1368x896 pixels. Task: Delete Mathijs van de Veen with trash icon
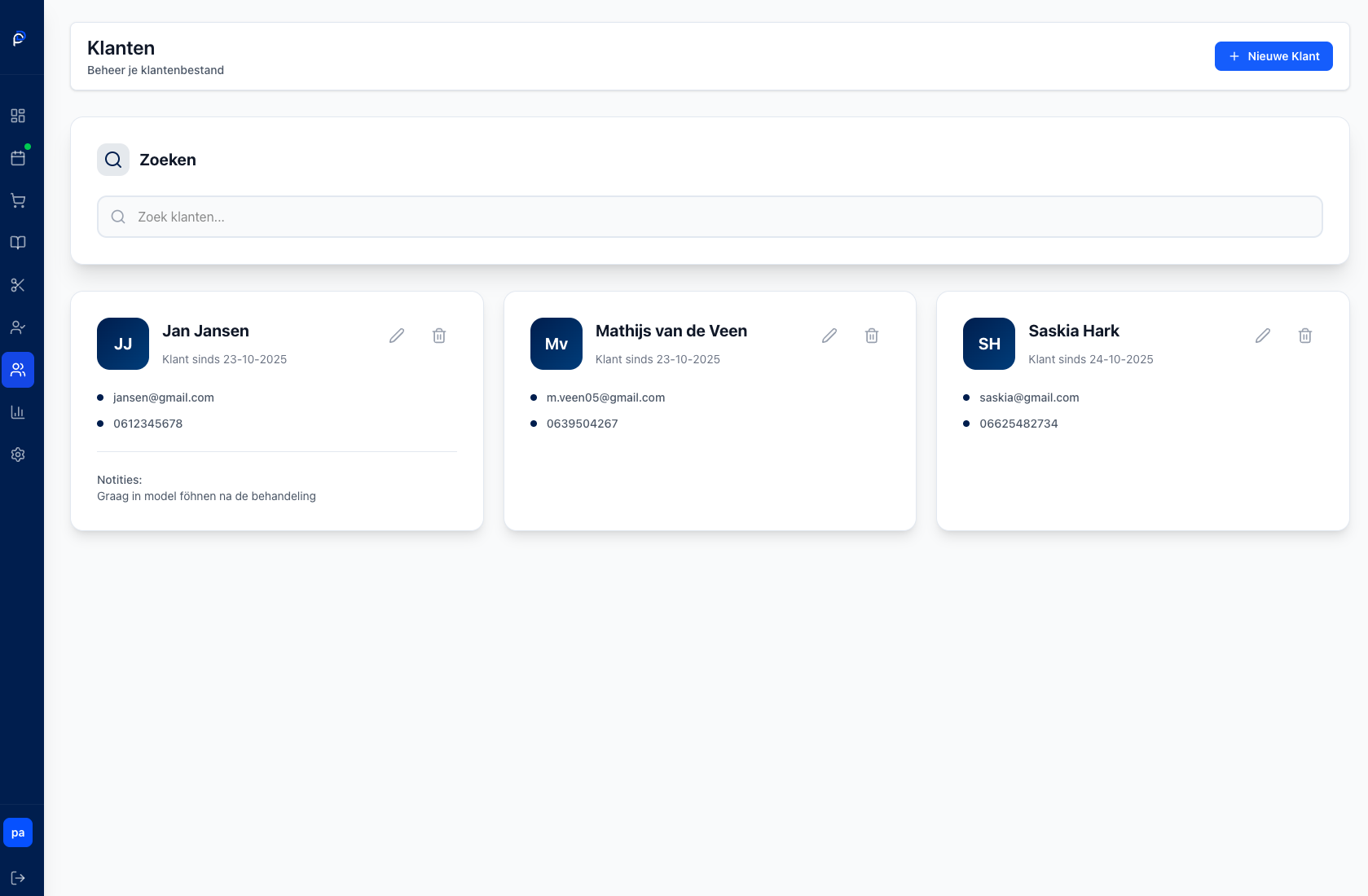(872, 336)
